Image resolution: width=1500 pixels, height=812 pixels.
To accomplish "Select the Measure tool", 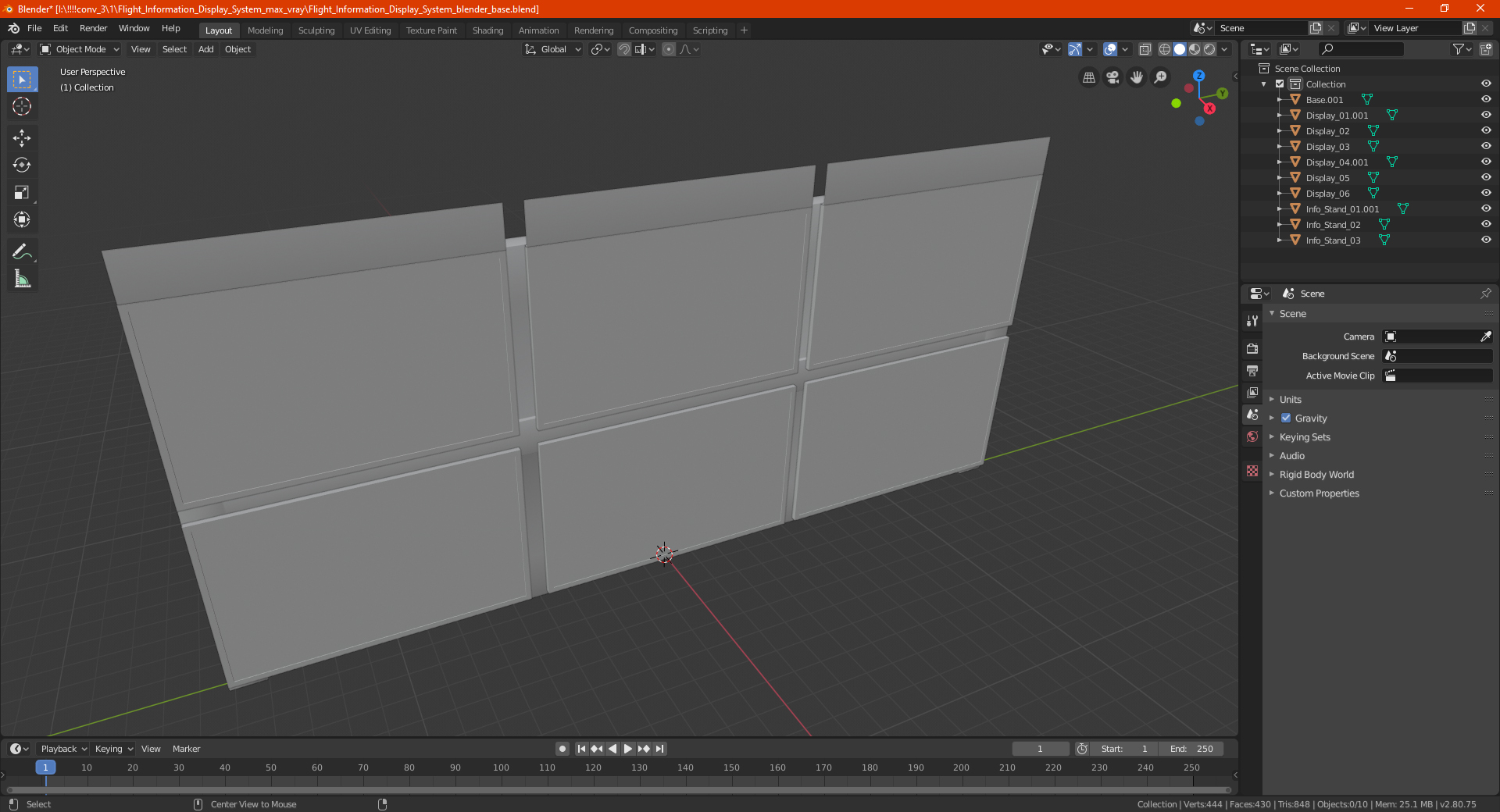I will point(22,279).
